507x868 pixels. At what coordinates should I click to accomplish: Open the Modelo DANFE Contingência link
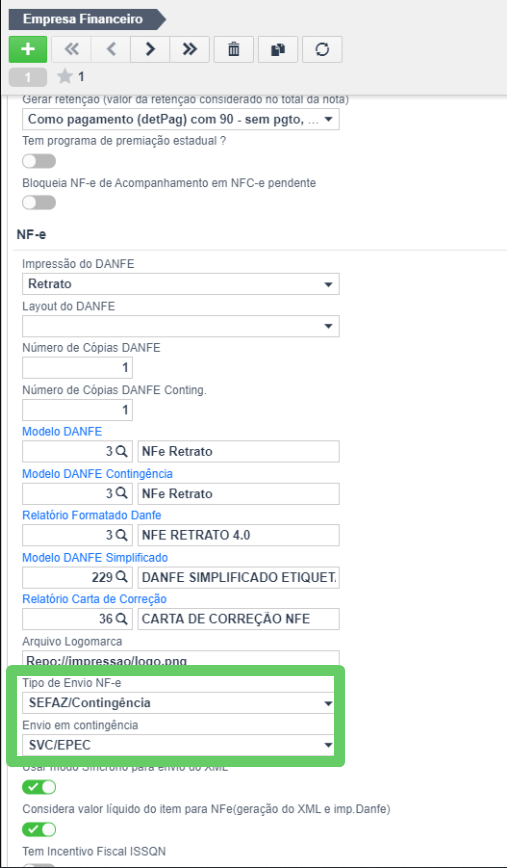tap(97, 473)
